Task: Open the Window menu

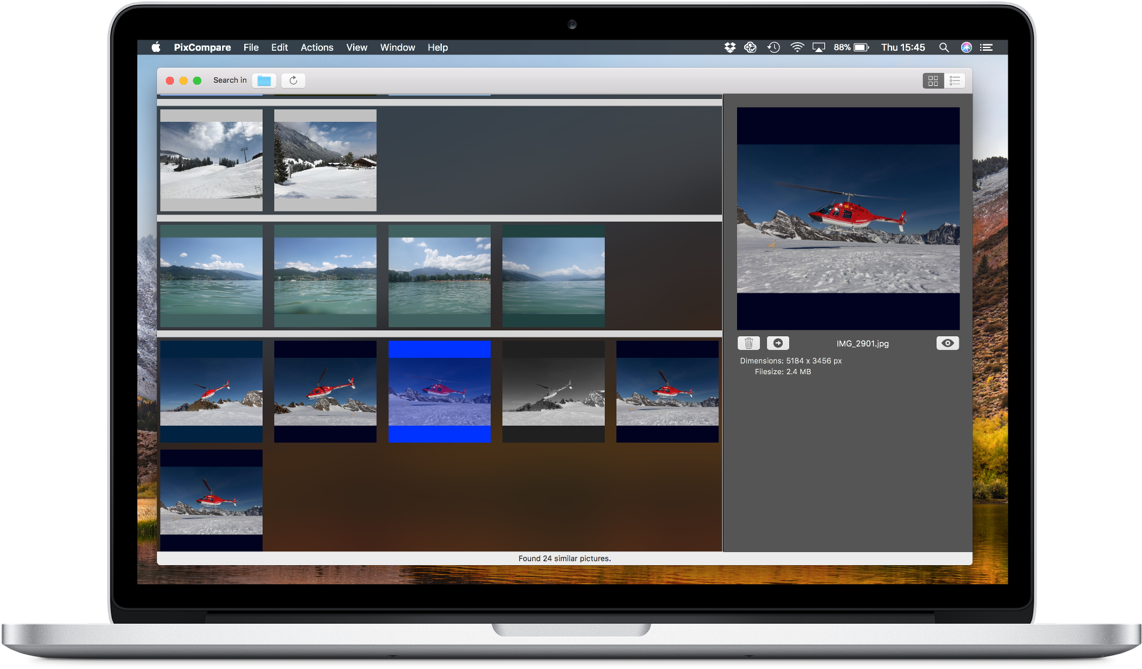Action: coord(397,47)
